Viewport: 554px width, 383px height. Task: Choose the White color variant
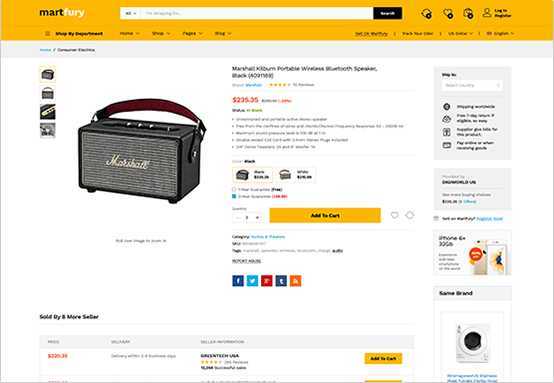click(295, 175)
